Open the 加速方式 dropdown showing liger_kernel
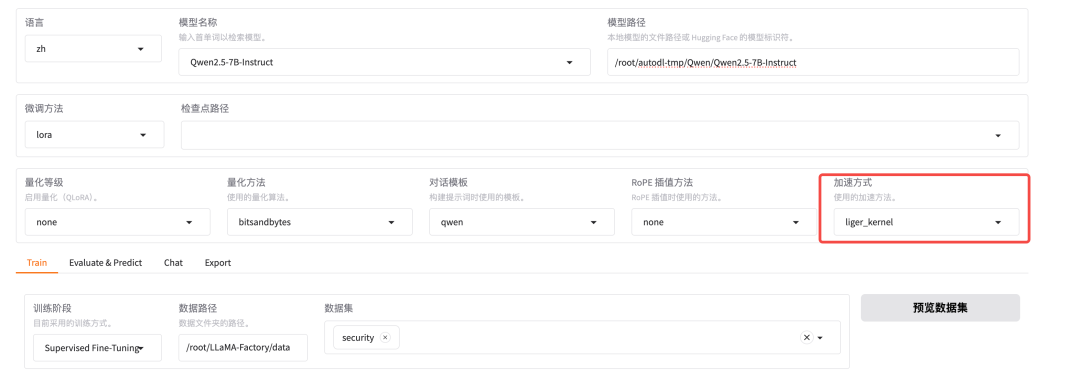The height and width of the screenshot is (379, 1080). pyautogui.click(x=926, y=222)
